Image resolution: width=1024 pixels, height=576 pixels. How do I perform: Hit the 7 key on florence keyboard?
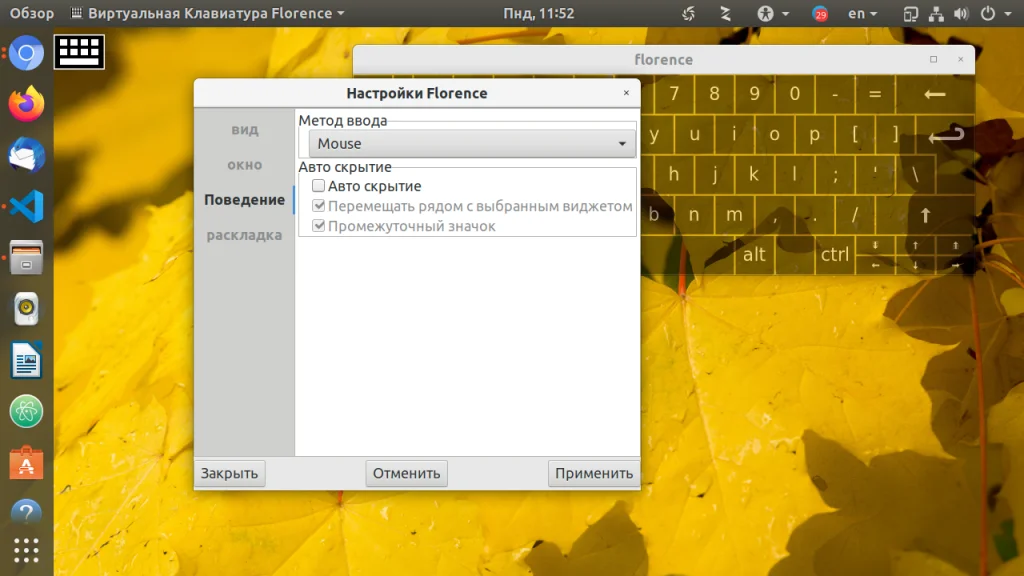pyautogui.click(x=674, y=94)
